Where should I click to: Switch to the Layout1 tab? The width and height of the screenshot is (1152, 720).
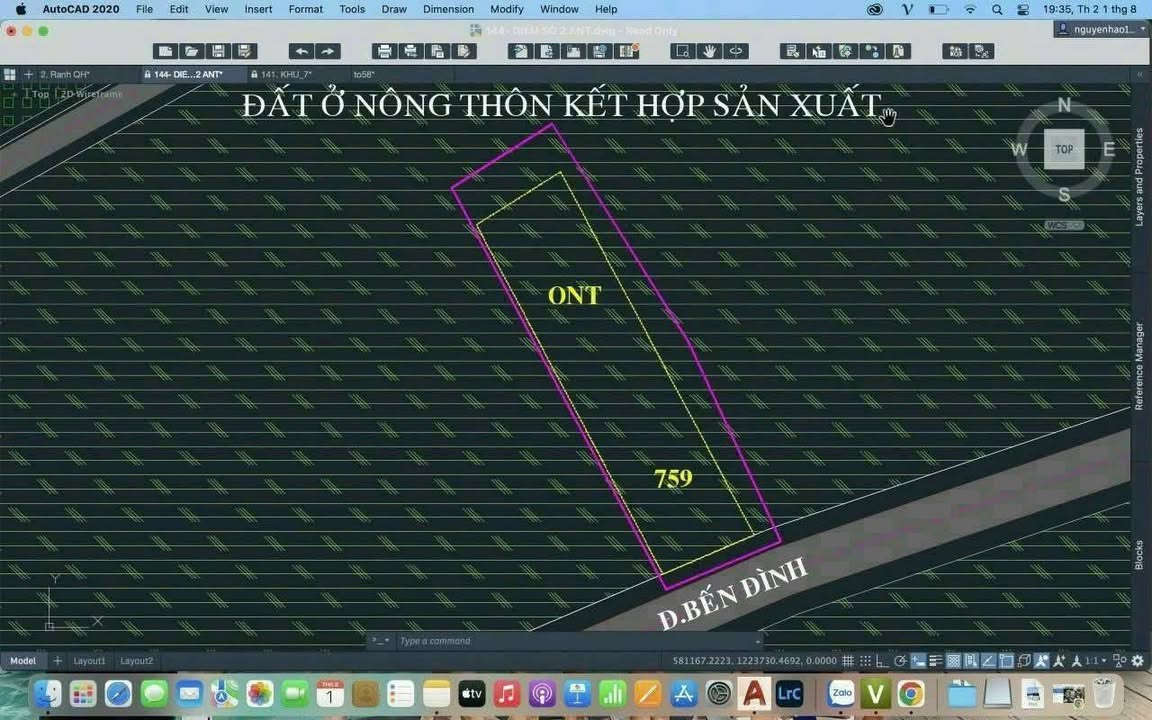tap(89, 660)
